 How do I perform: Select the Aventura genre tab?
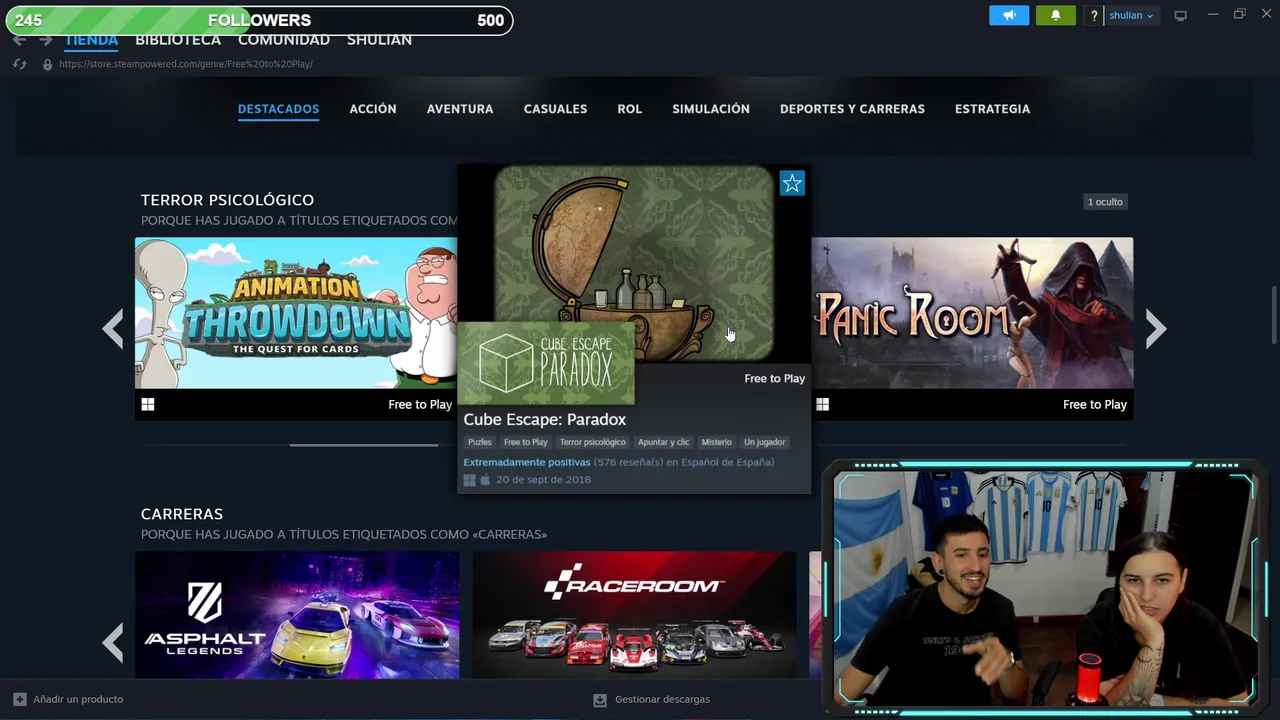coord(460,109)
